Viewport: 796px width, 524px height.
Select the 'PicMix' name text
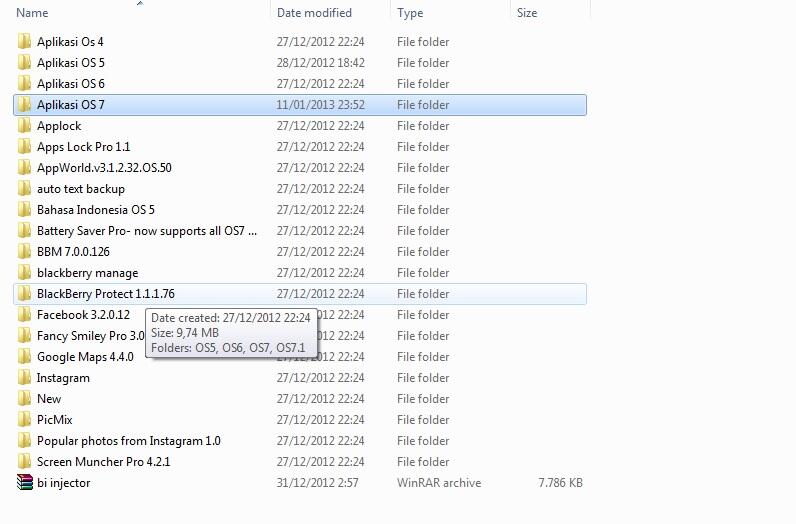54,420
